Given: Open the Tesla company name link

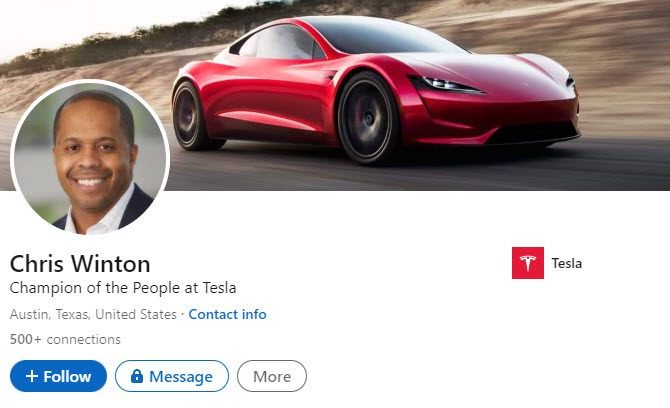Looking at the screenshot, I should pos(567,263).
